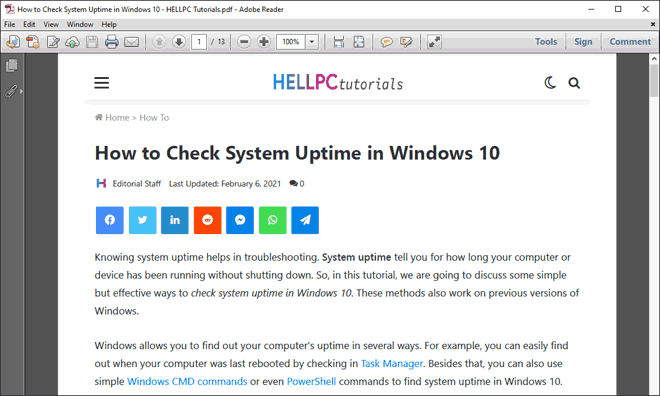The height and width of the screenshot is (396, 660).
Task: Click the edit/sign document toolbar icon
Action: click(53, 42)
